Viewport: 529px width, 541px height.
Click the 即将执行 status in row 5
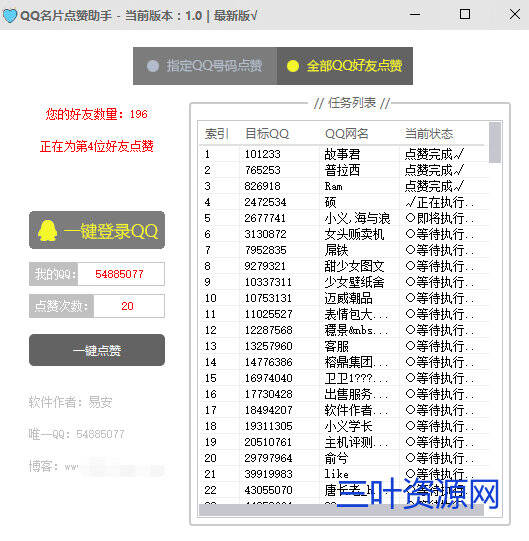click(440, 218)
